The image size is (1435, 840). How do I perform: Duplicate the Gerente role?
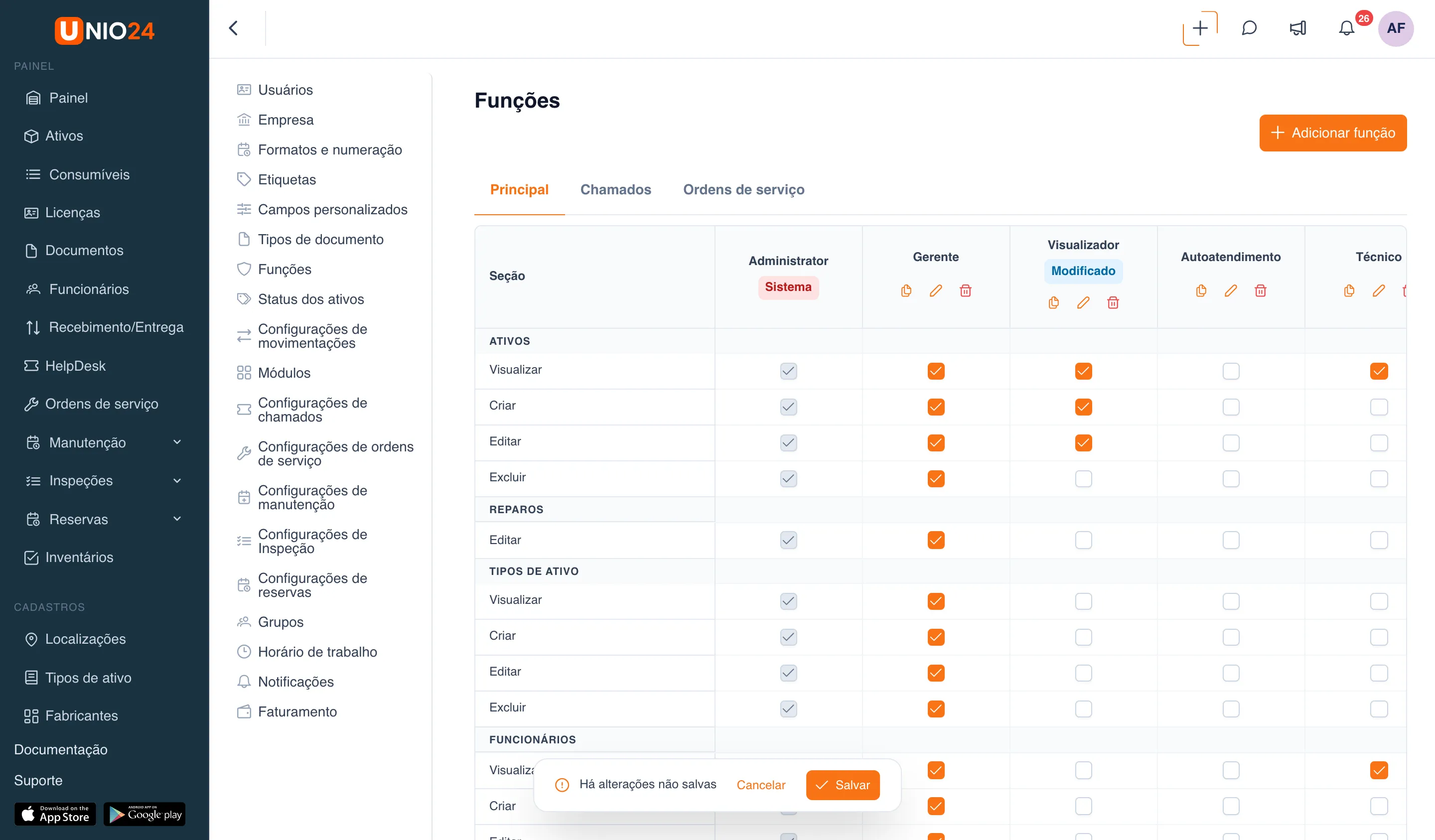click(906, 290)
